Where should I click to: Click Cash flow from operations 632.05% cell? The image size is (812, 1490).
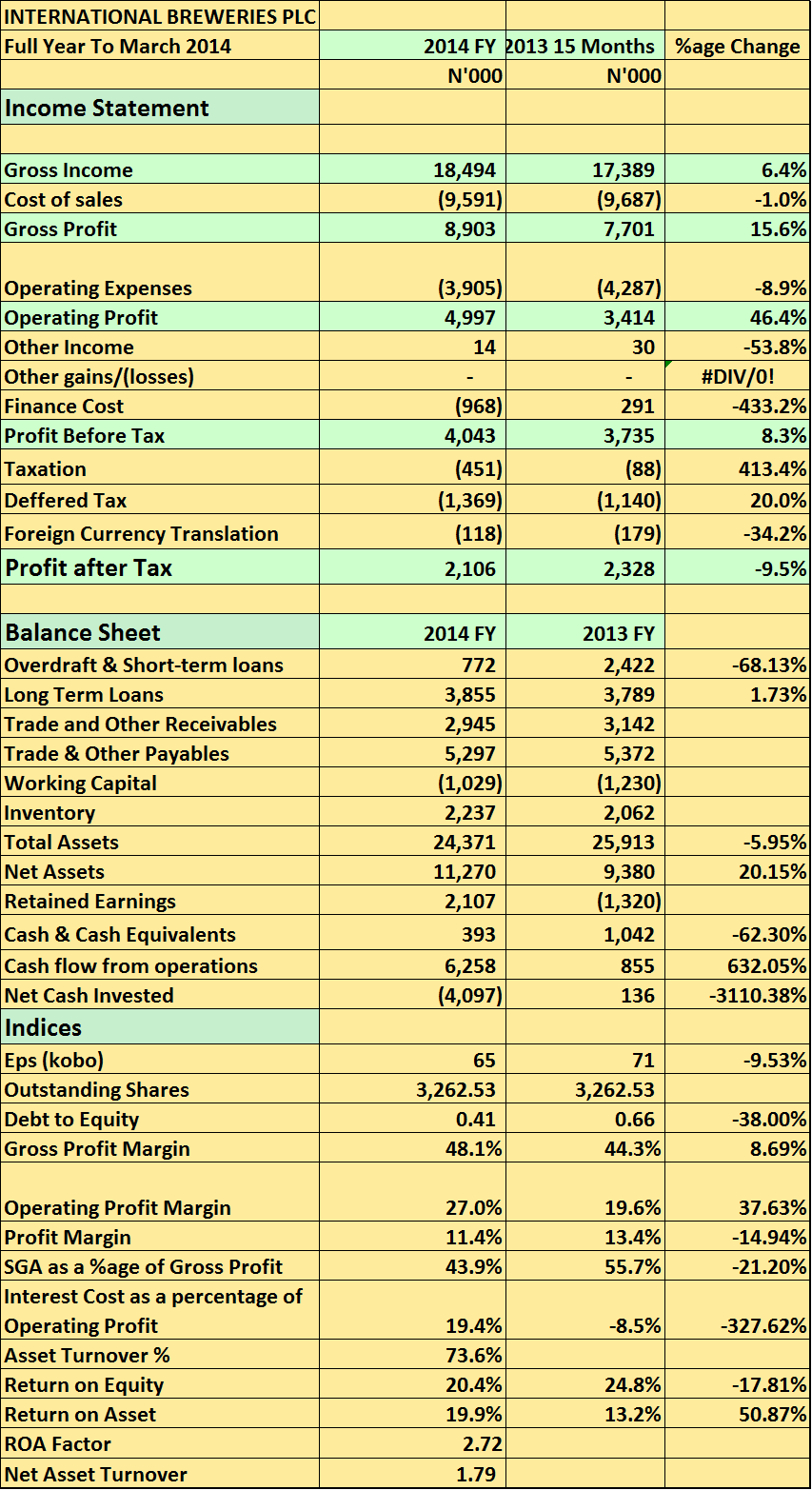tap(737, 965)
